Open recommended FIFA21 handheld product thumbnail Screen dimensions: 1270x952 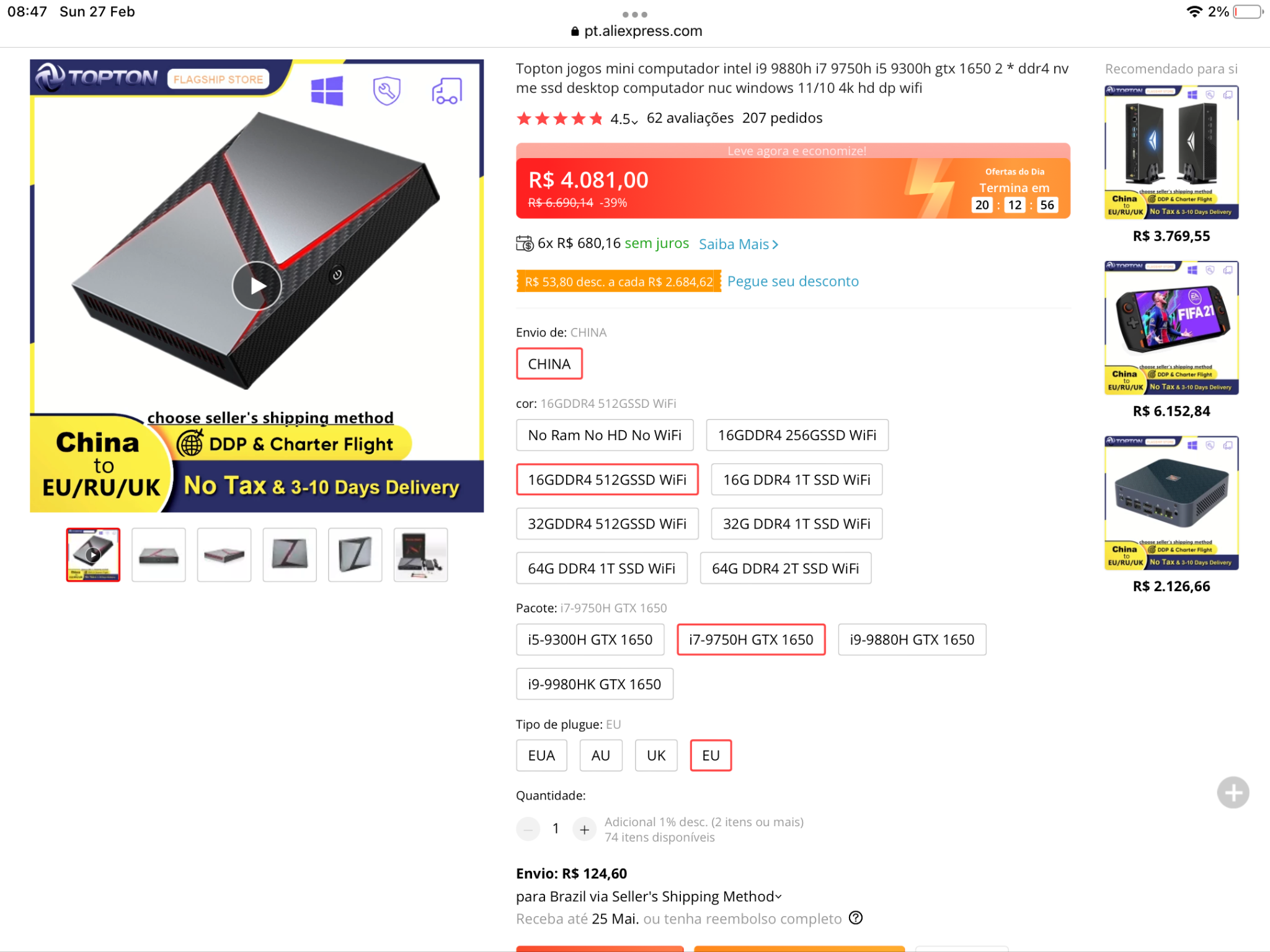pos(1171,328)
